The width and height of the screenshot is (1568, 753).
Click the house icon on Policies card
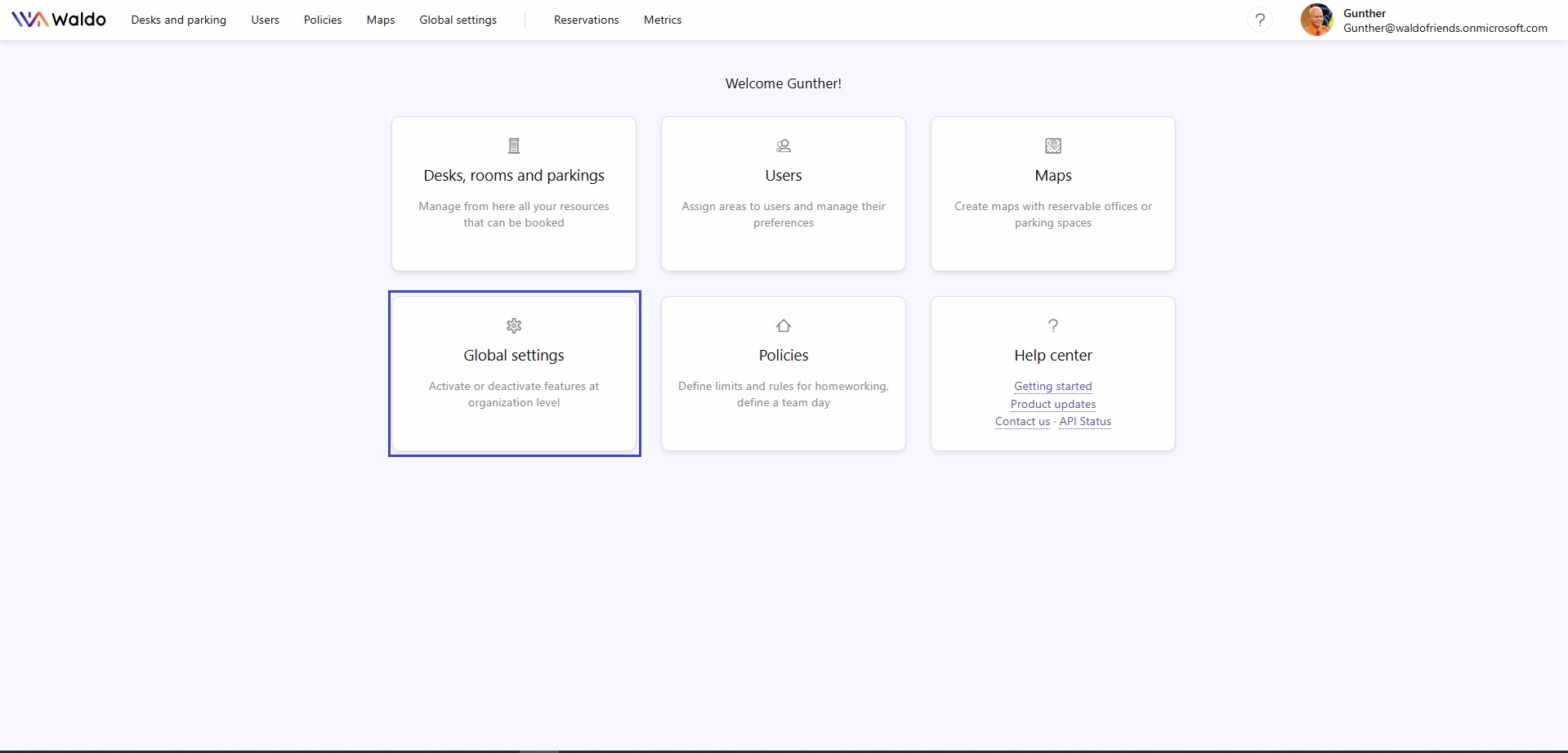pos(784,325)
